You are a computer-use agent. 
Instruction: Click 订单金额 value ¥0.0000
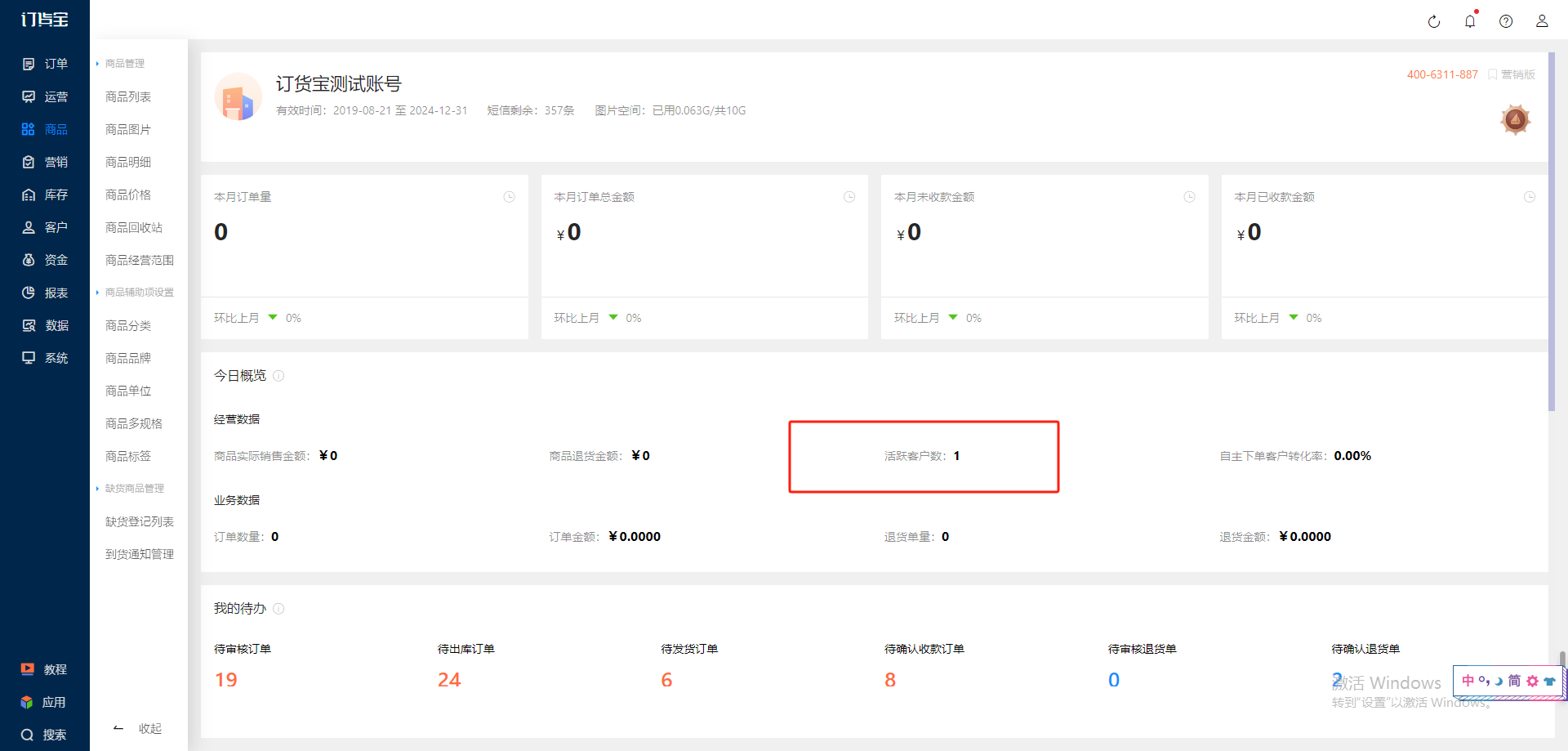[635, 537]
